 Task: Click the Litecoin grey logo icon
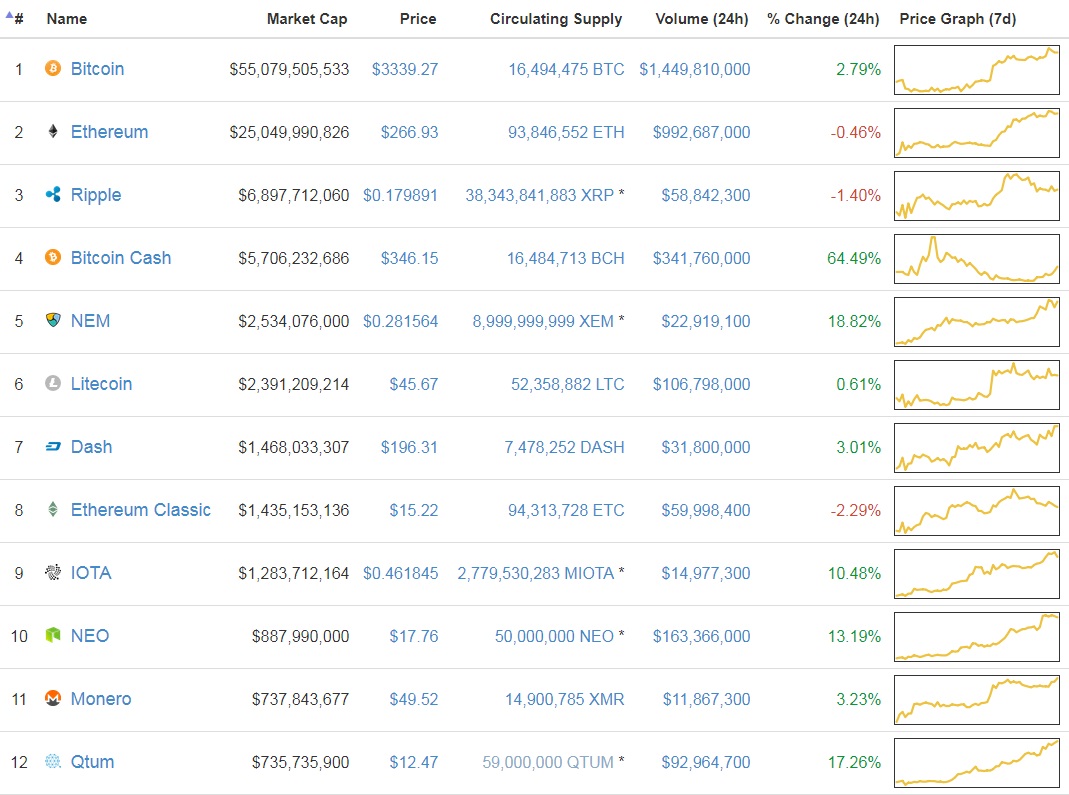point(52,383)
